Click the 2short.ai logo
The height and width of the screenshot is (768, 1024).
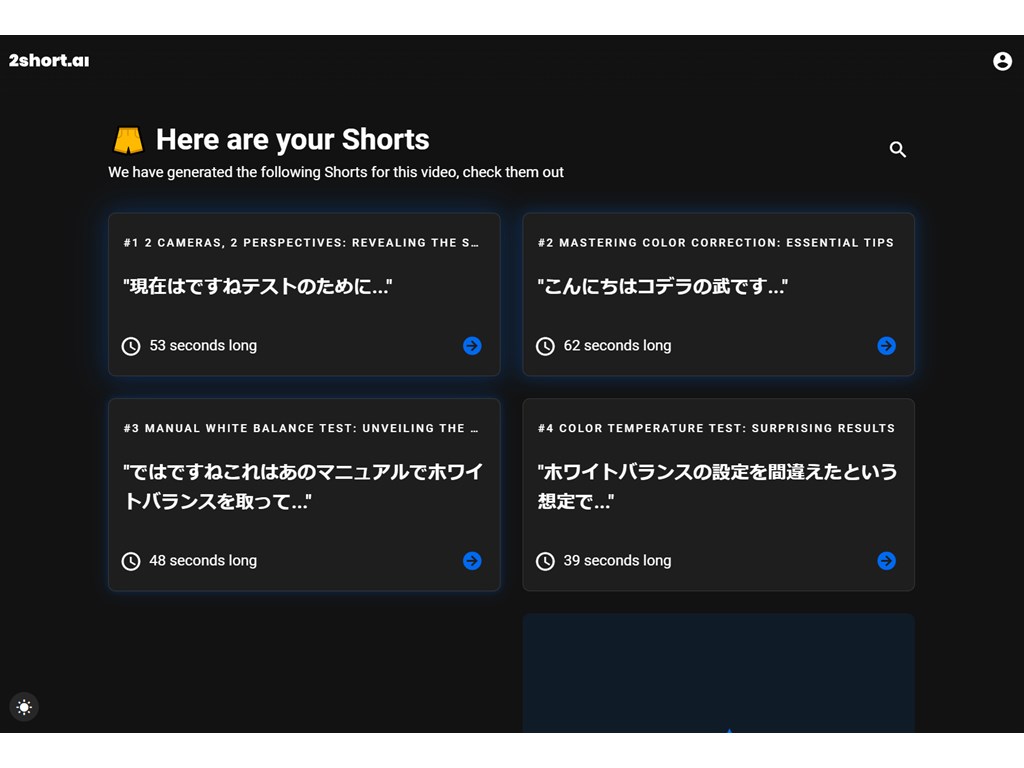49,61
